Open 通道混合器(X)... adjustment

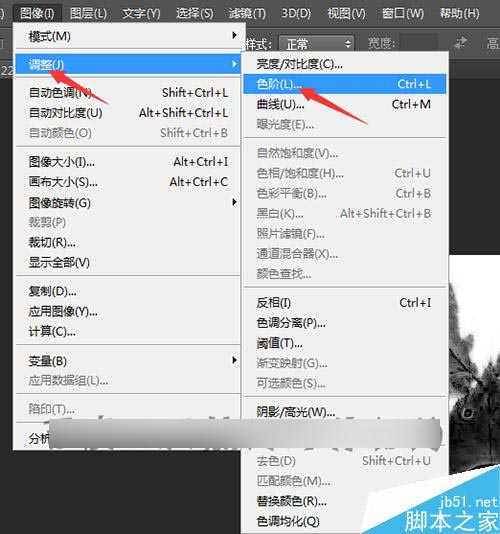coord(345,254)
